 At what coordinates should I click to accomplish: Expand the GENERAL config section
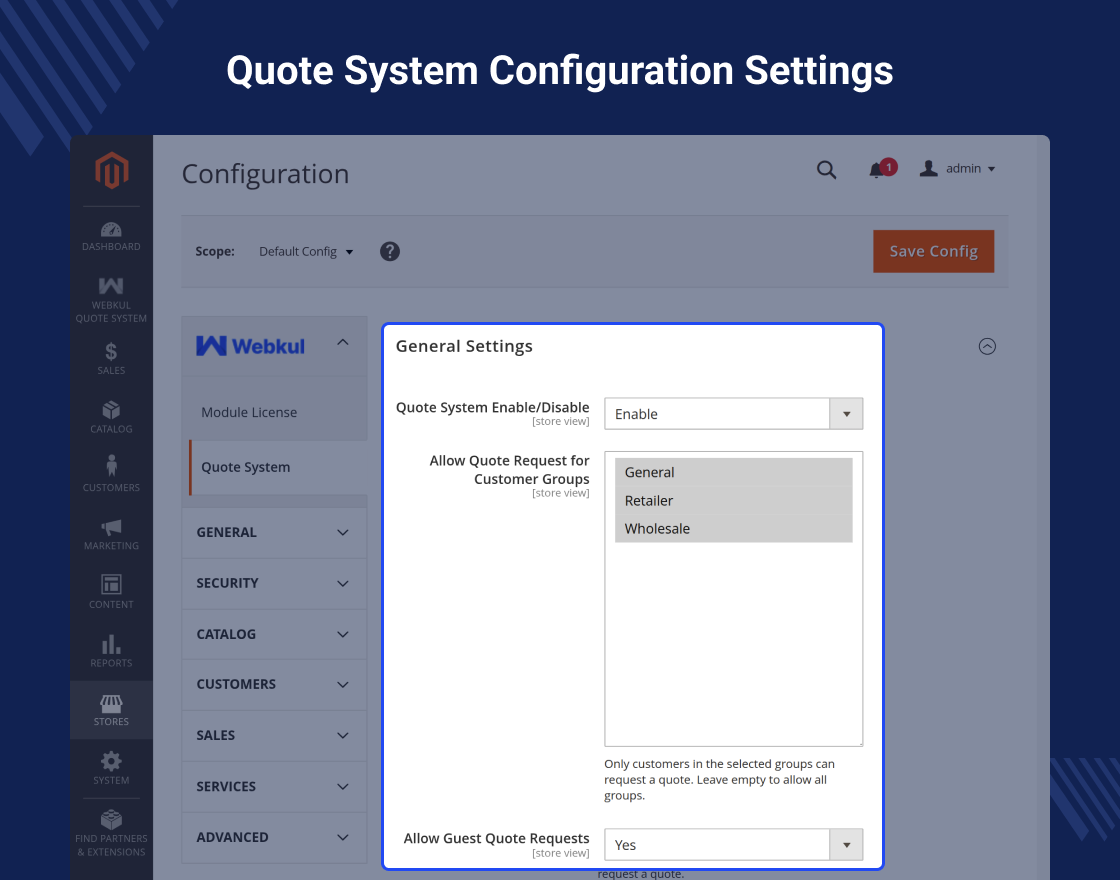click(274, 533)
